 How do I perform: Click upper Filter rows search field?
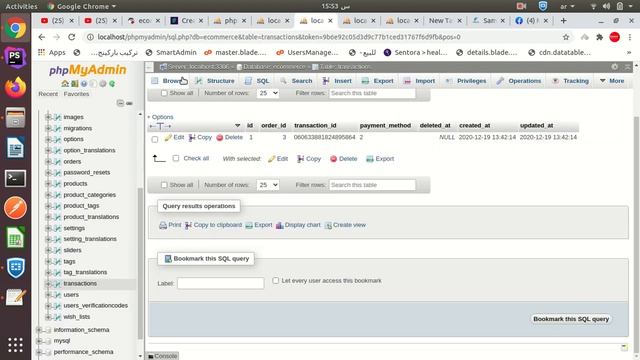pyautogui.click(x=372, y=93)
